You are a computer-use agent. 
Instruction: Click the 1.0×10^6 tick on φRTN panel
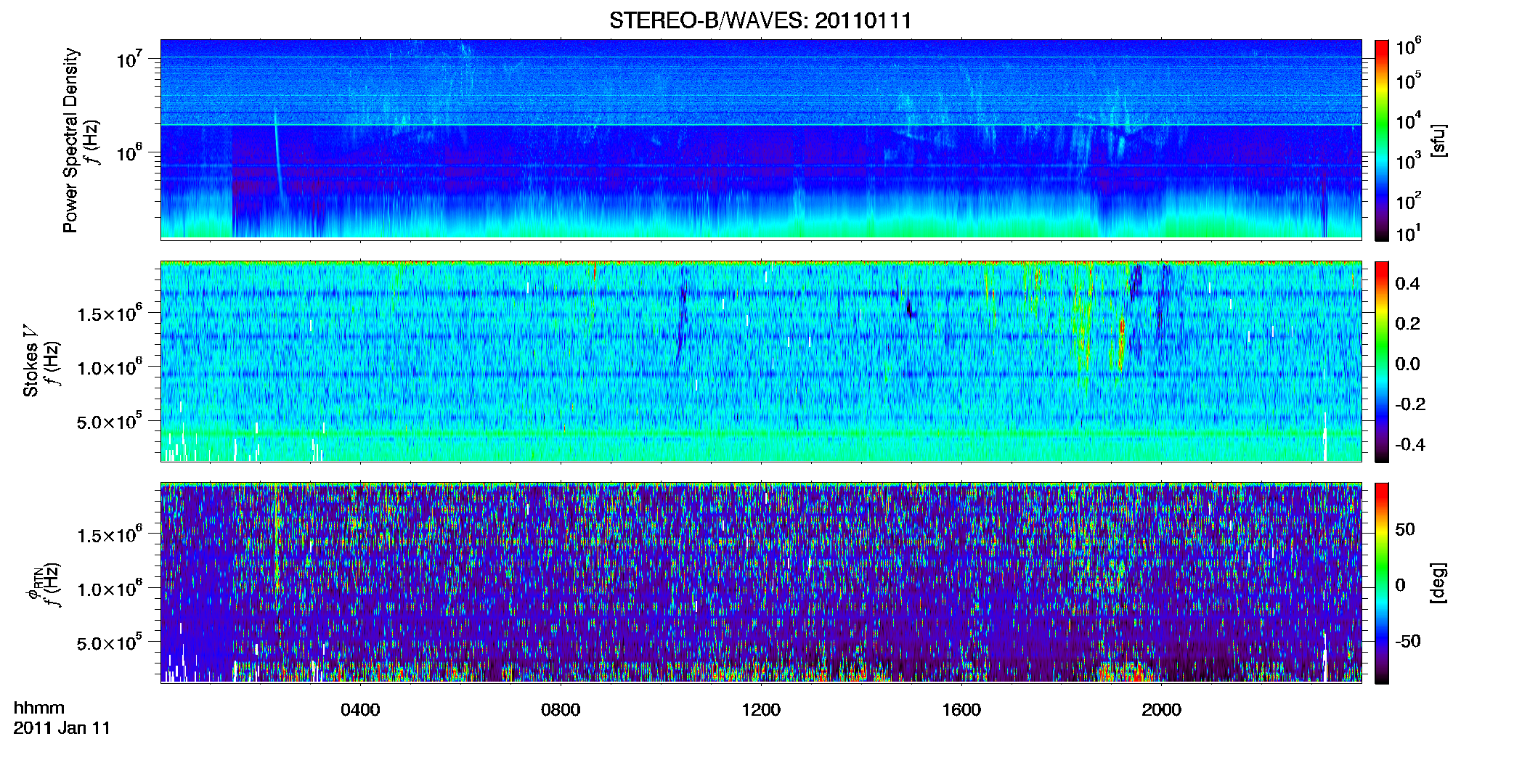click(110, 588)
